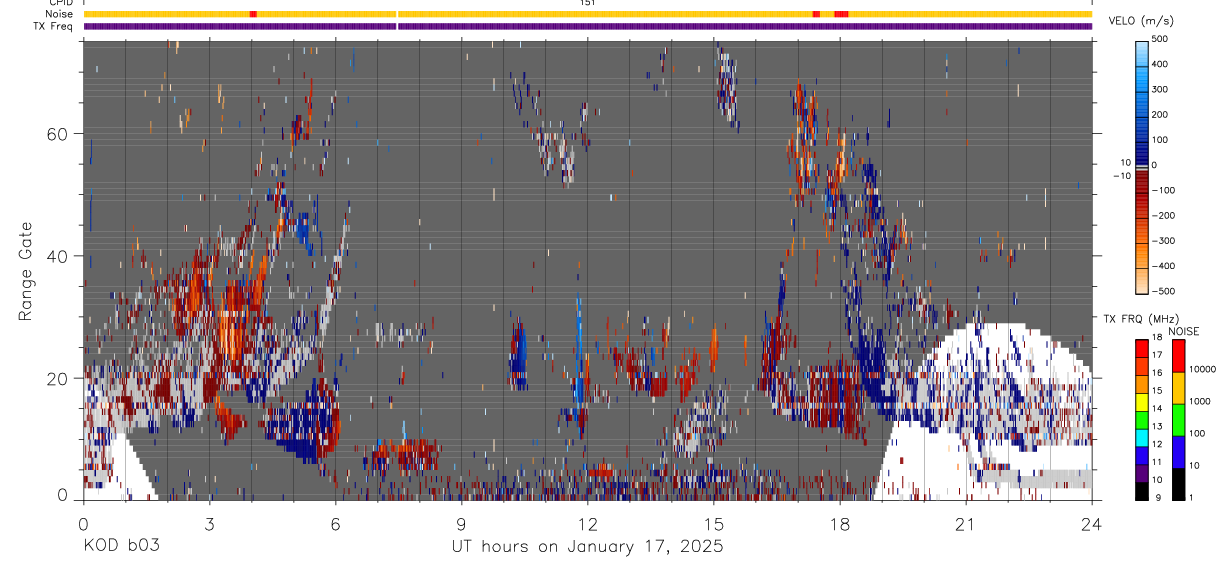Select the black 9–10 MHz TX FRQ swatch
Viewport: 1228px width, 567px height.
pyautogui.click(x=1141, y=491)
